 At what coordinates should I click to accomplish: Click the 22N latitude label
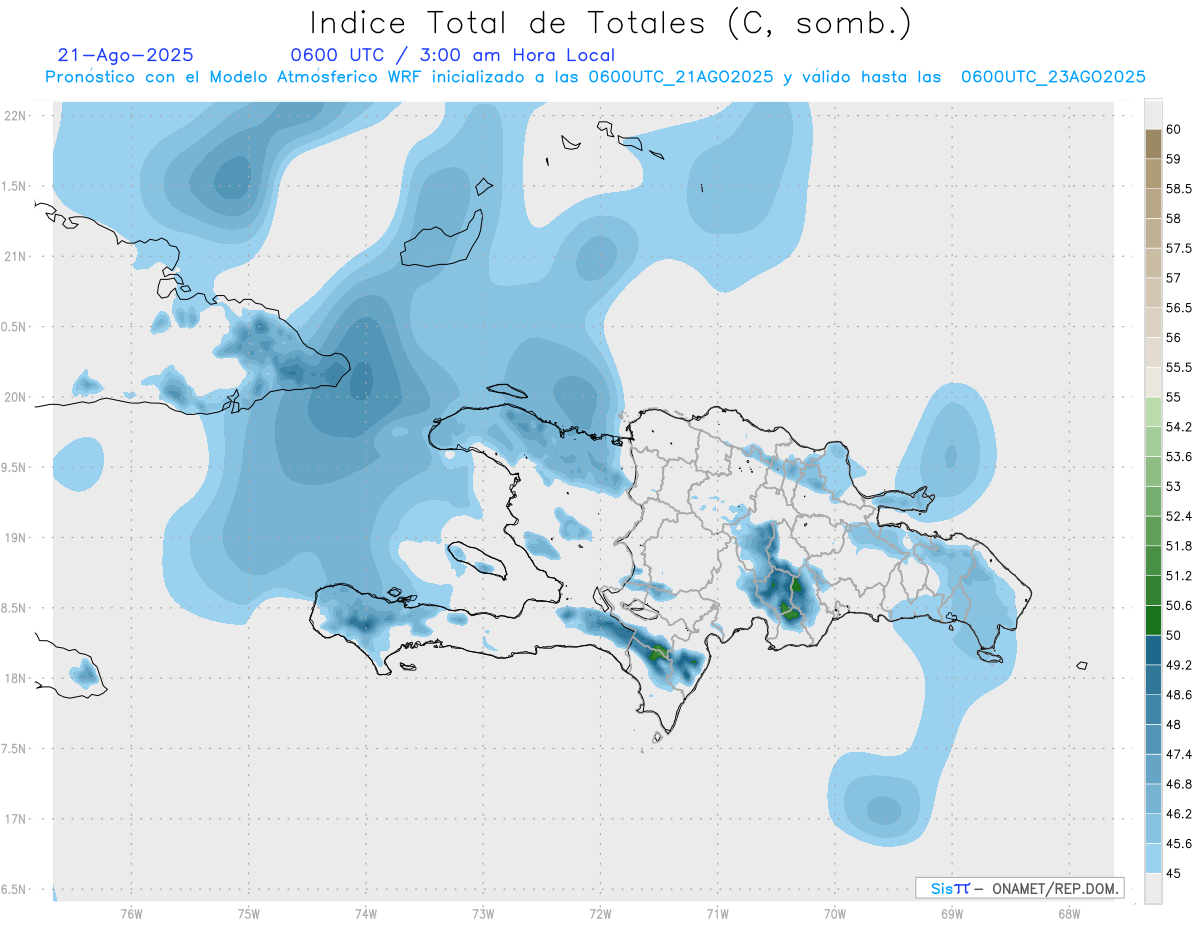14,115
